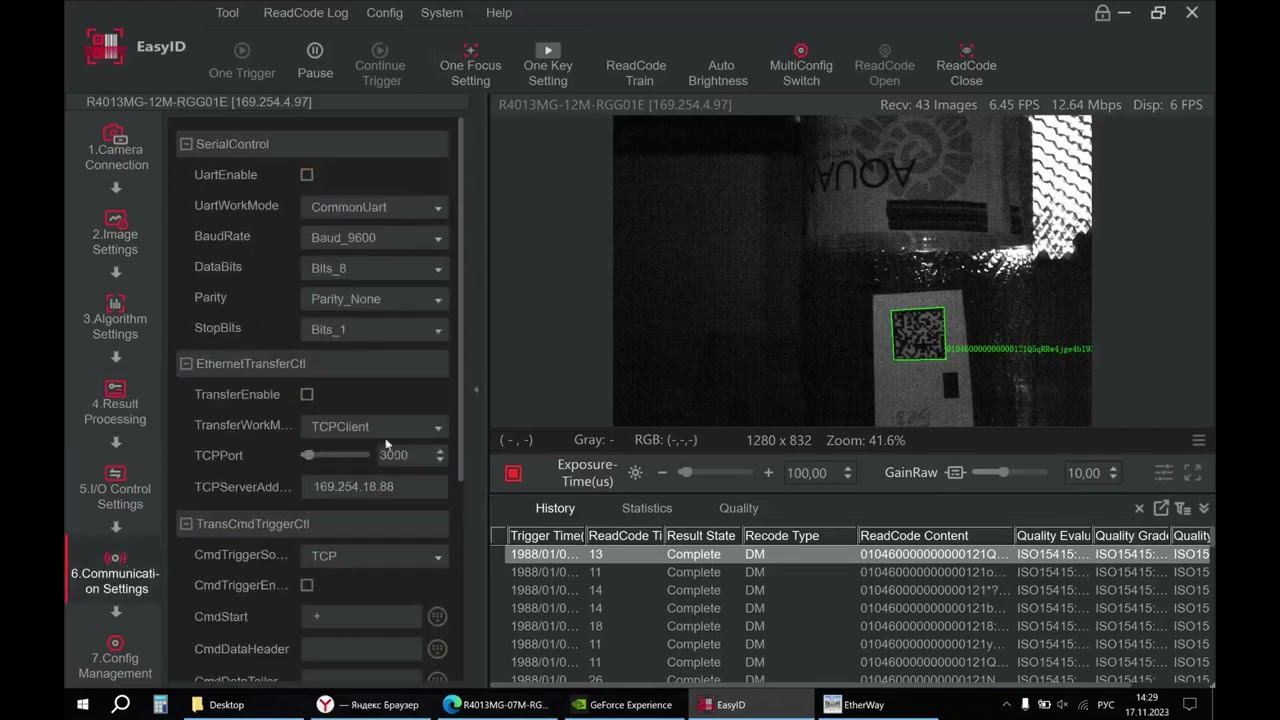This screenshot has width=1280, height=720.
Task: Open the TransferWorkMode dropdown
Action: [x=374, y=427]
